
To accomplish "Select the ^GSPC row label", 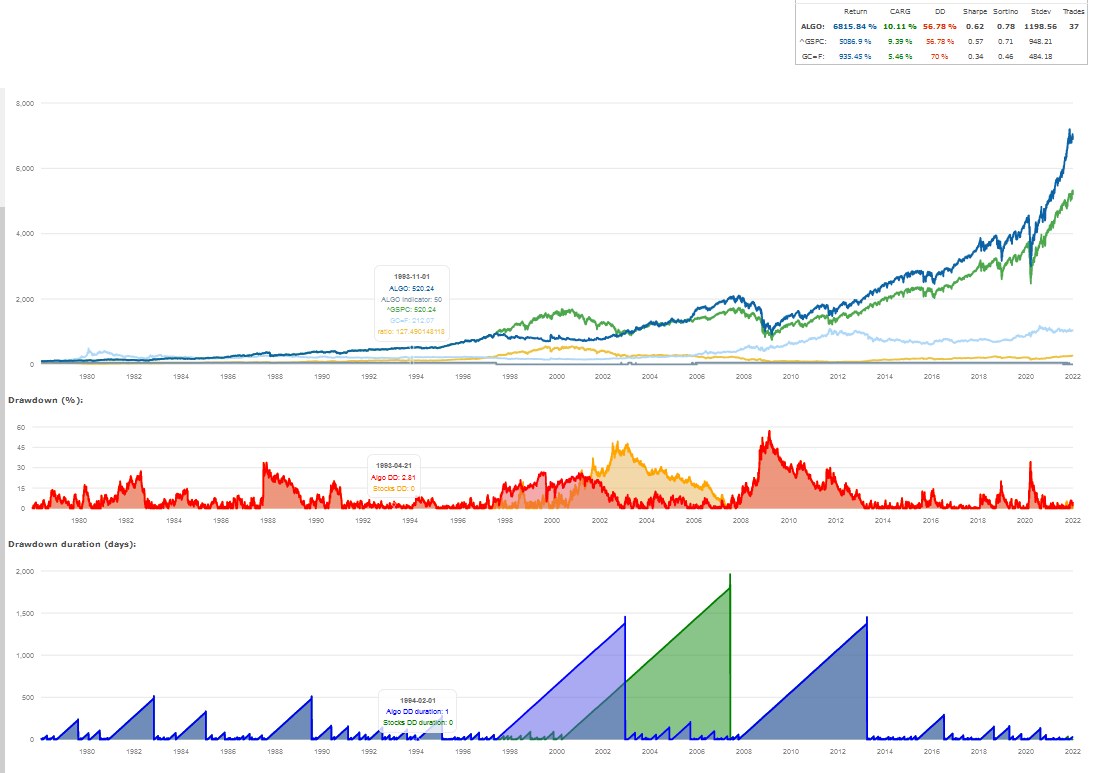I will [813, 41].
